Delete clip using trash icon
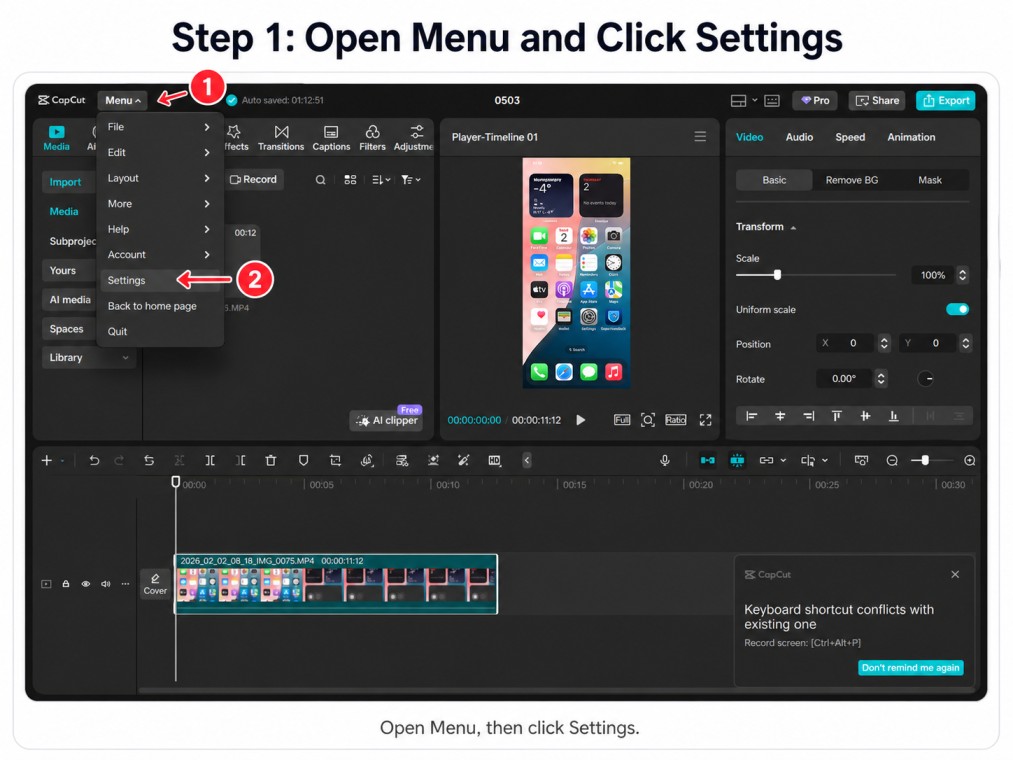1013x760 pixels. click(271, 460)
